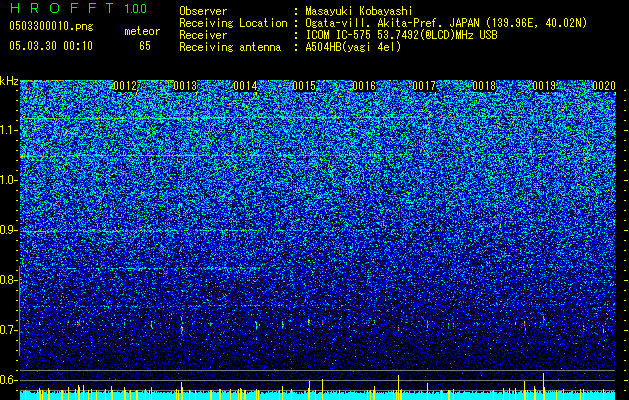
Task: Click the 0020 time marker
Action: [604, 86]
